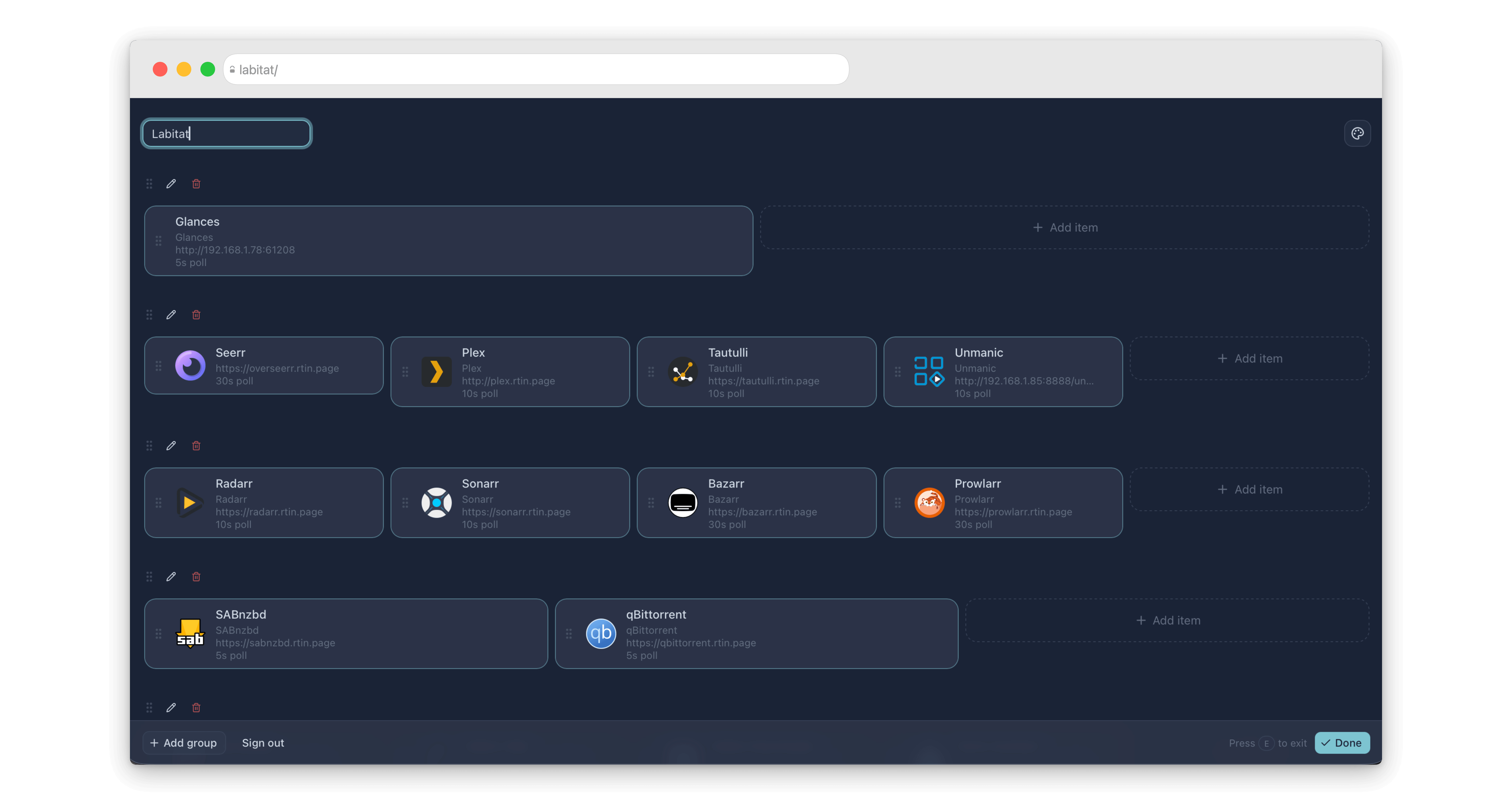Screen dimensions: 1512x805
Task: Click the browser address bar showing labitat/
Action: pos(537,69)
